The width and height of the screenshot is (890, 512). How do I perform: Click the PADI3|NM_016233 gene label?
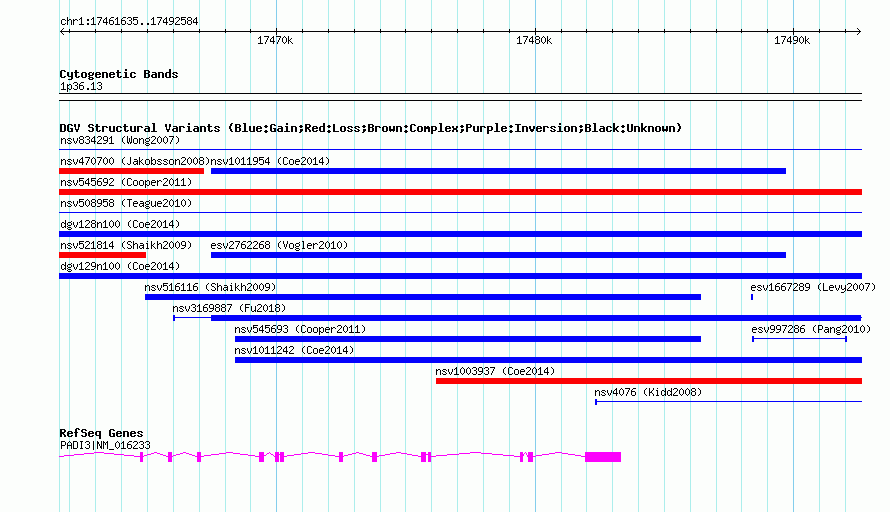(105, 446)
